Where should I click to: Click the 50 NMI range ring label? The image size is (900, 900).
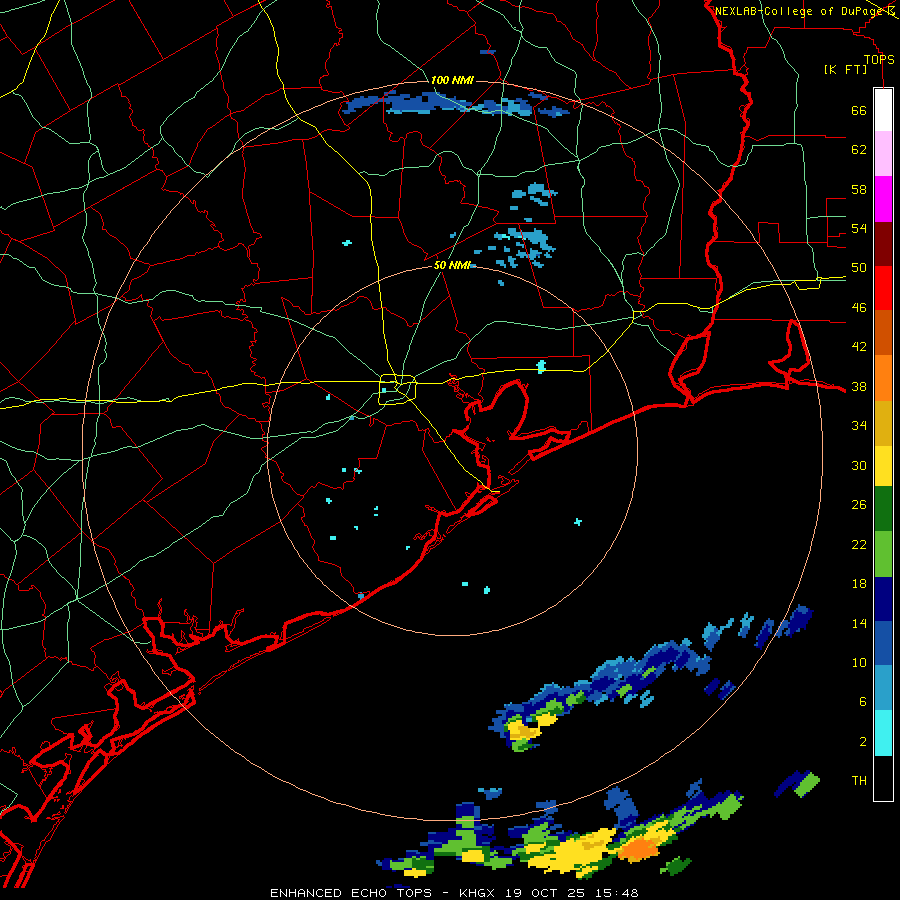point(452,265)
